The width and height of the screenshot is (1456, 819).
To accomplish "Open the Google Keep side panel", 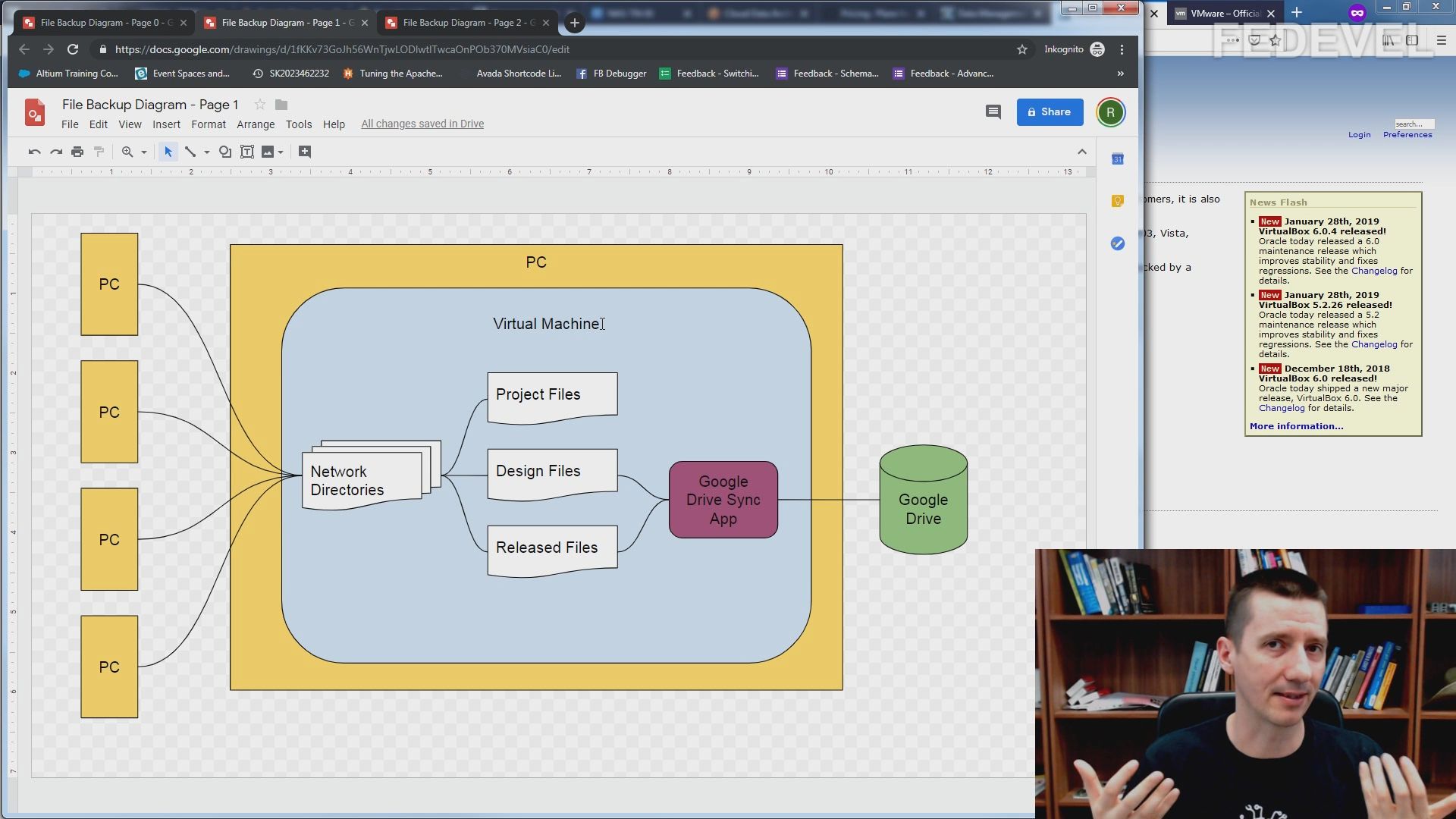I will [1117, 201].
